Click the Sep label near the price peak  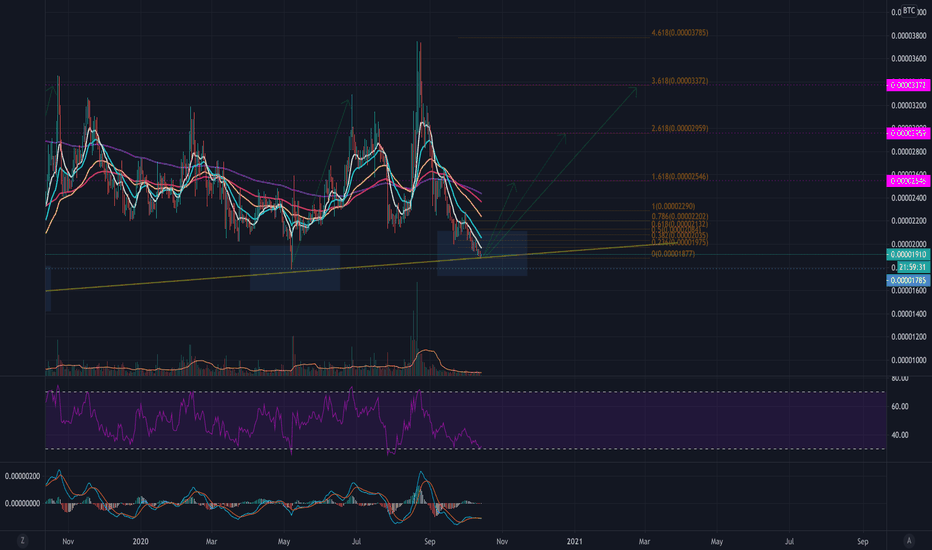(x=430, y=542)
